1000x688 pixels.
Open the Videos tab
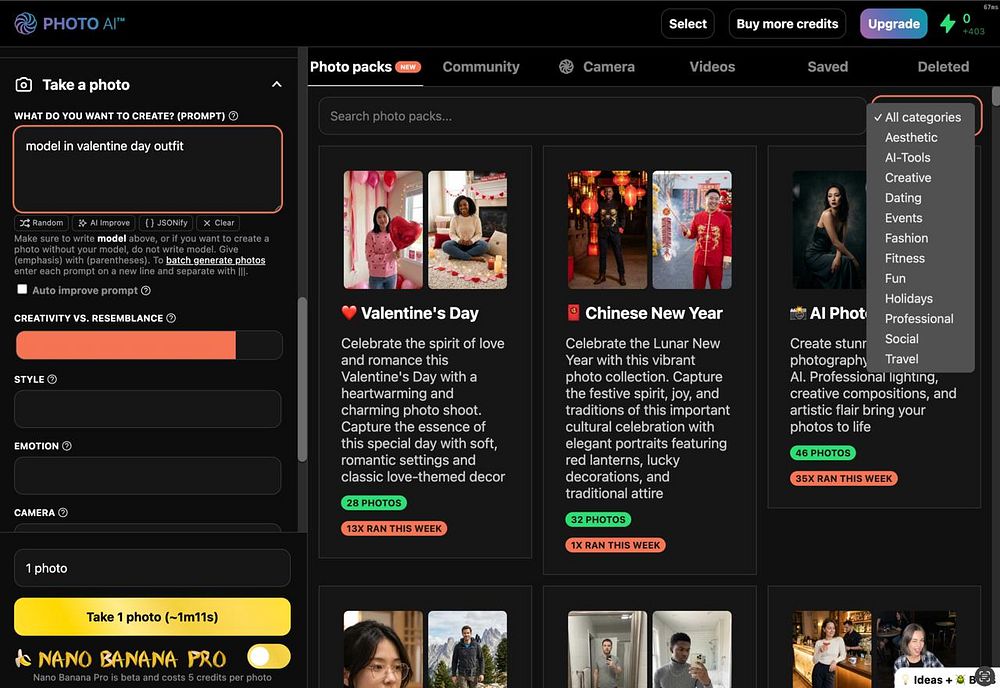tap(712, 66)
